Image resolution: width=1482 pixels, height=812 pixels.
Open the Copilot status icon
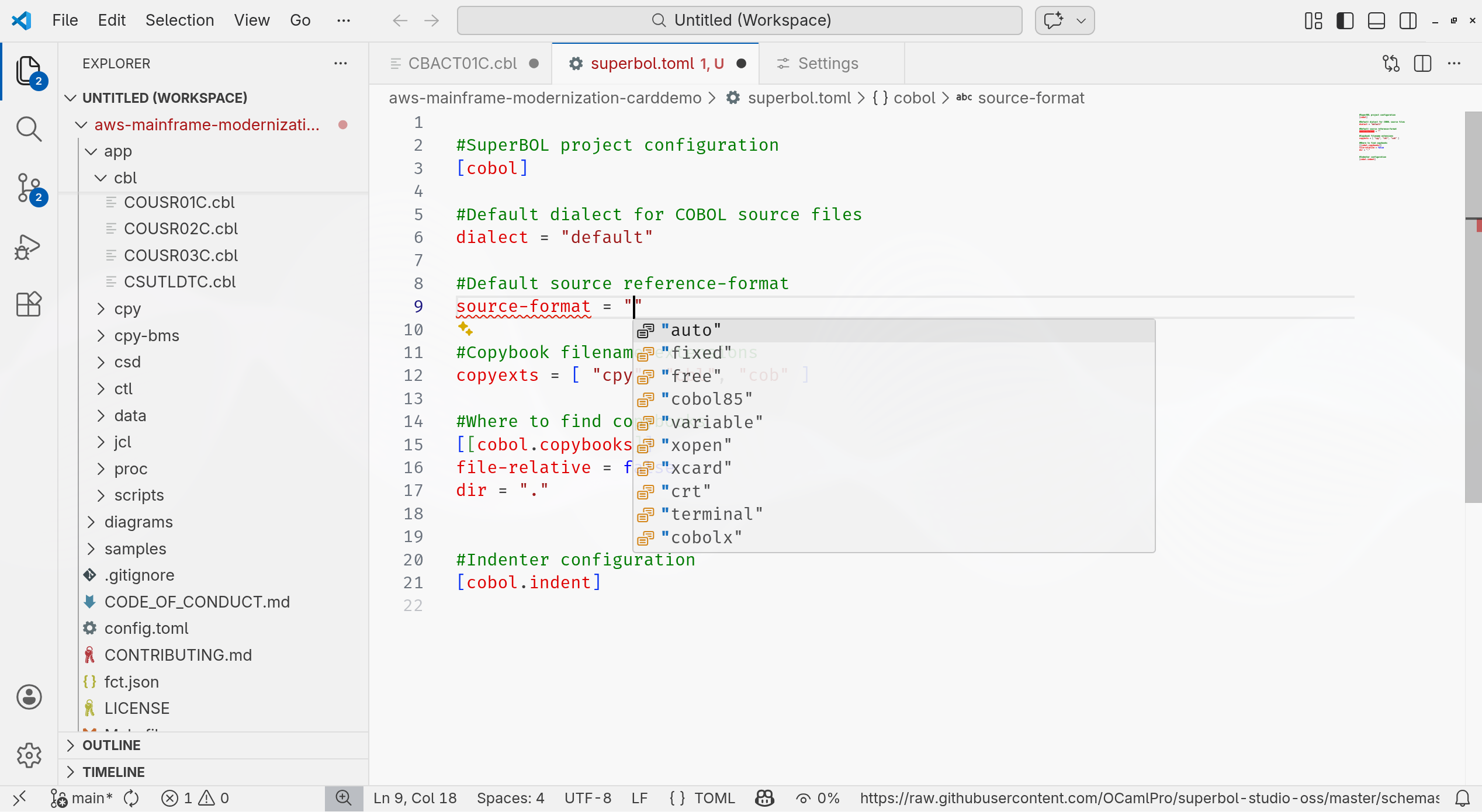point(764,798)
